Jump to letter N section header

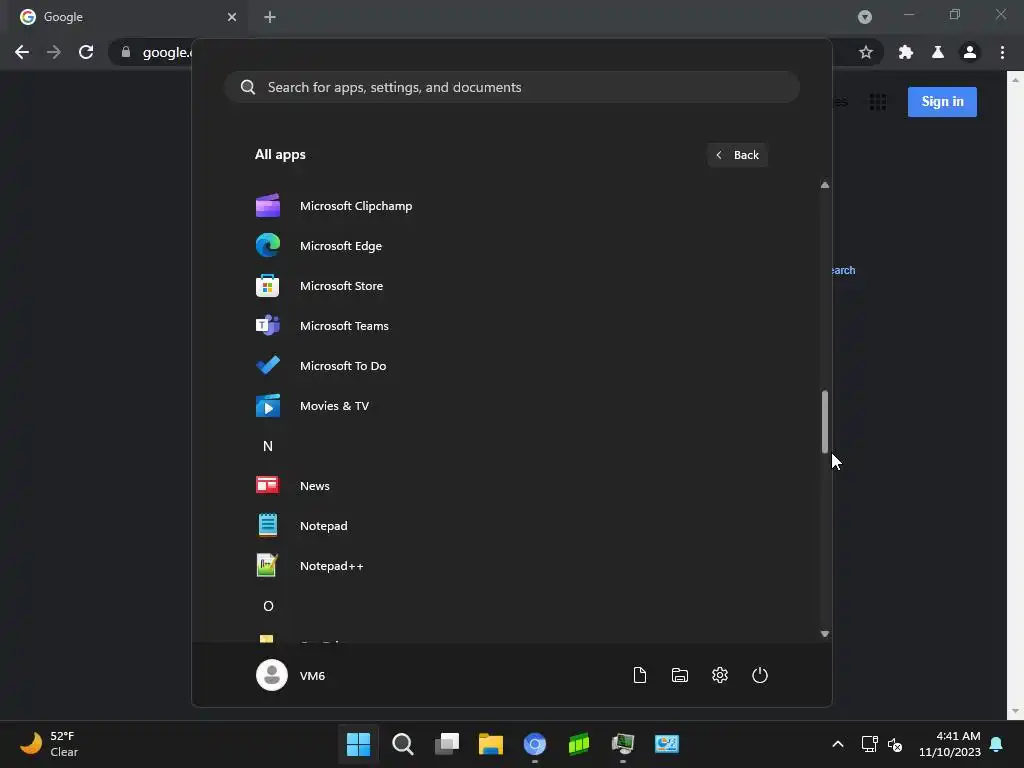pos(268,446)
